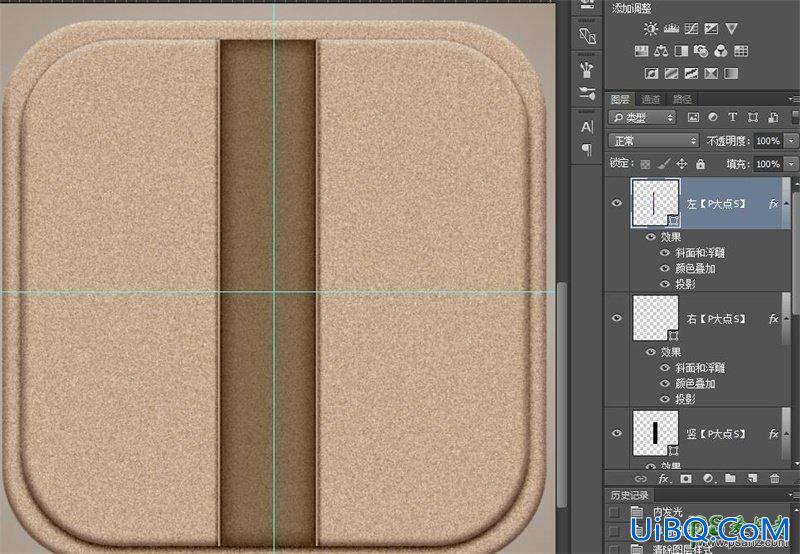Add a Color Balance adjustment layer
Viewport: 800px width, 554px height.
(x=661, y=51)
